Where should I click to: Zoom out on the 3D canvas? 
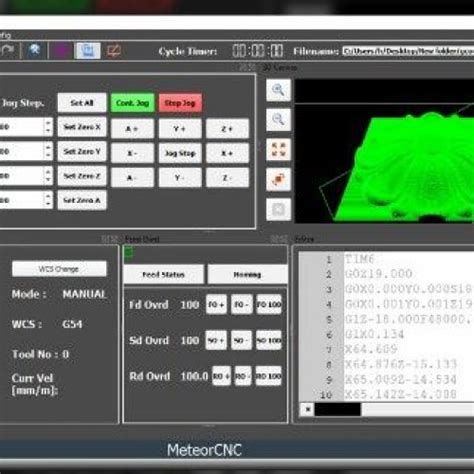coord(279,120)
